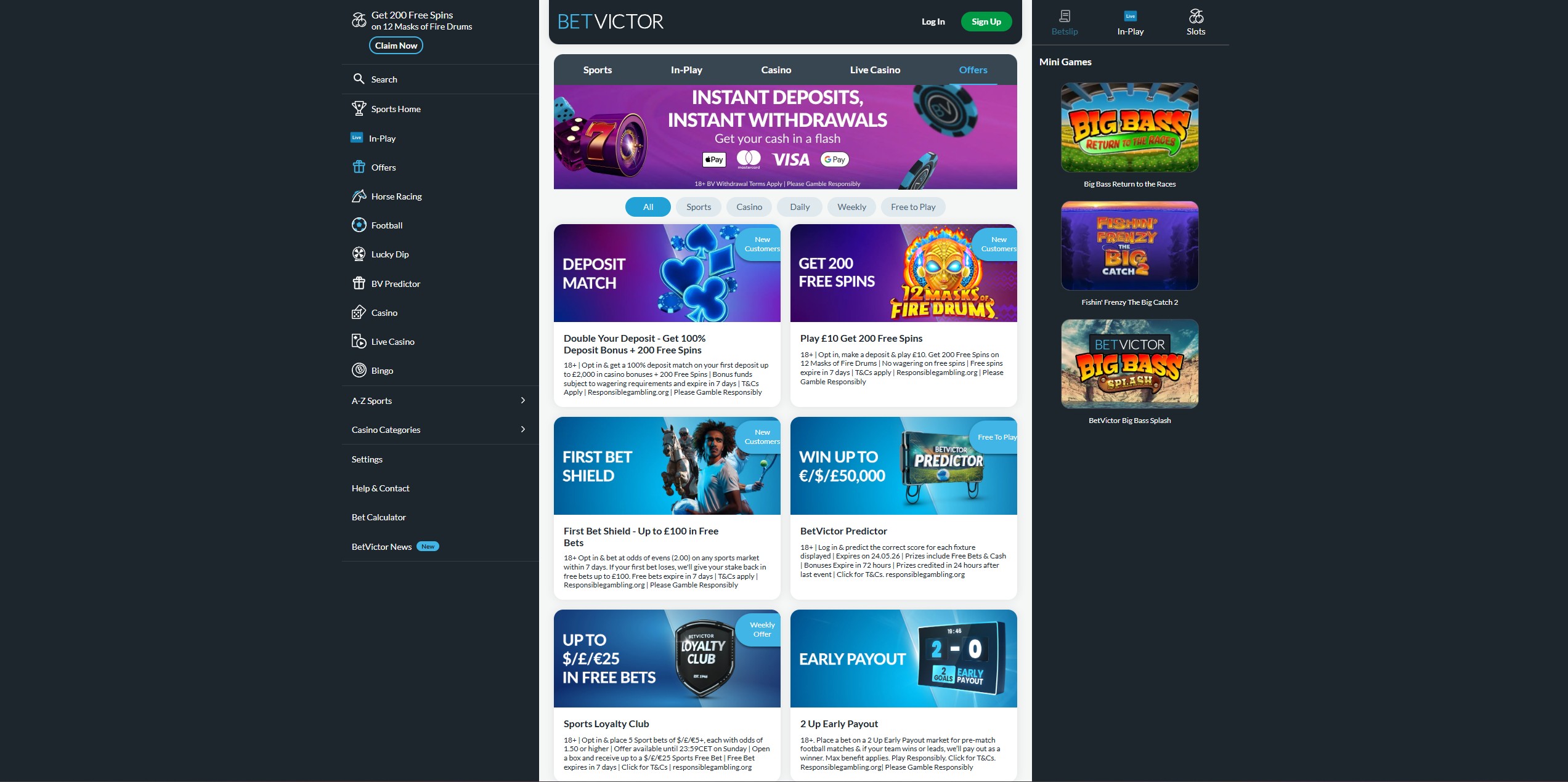The height and width of the screenshot is (782, 1568).
Task: Filter offers by Daily pill
Action: click(x=800, y=207)
